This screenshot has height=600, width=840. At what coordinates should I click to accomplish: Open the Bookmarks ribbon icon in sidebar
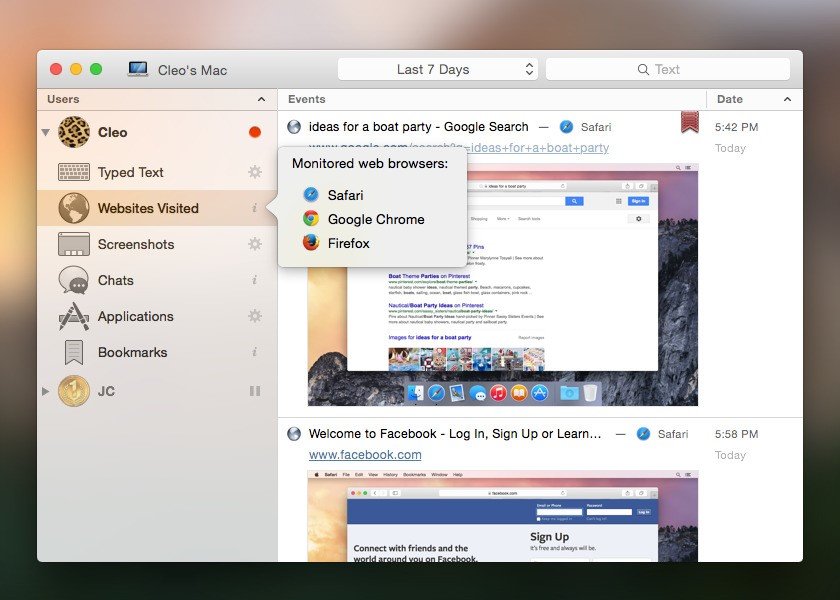pos(73,352)
